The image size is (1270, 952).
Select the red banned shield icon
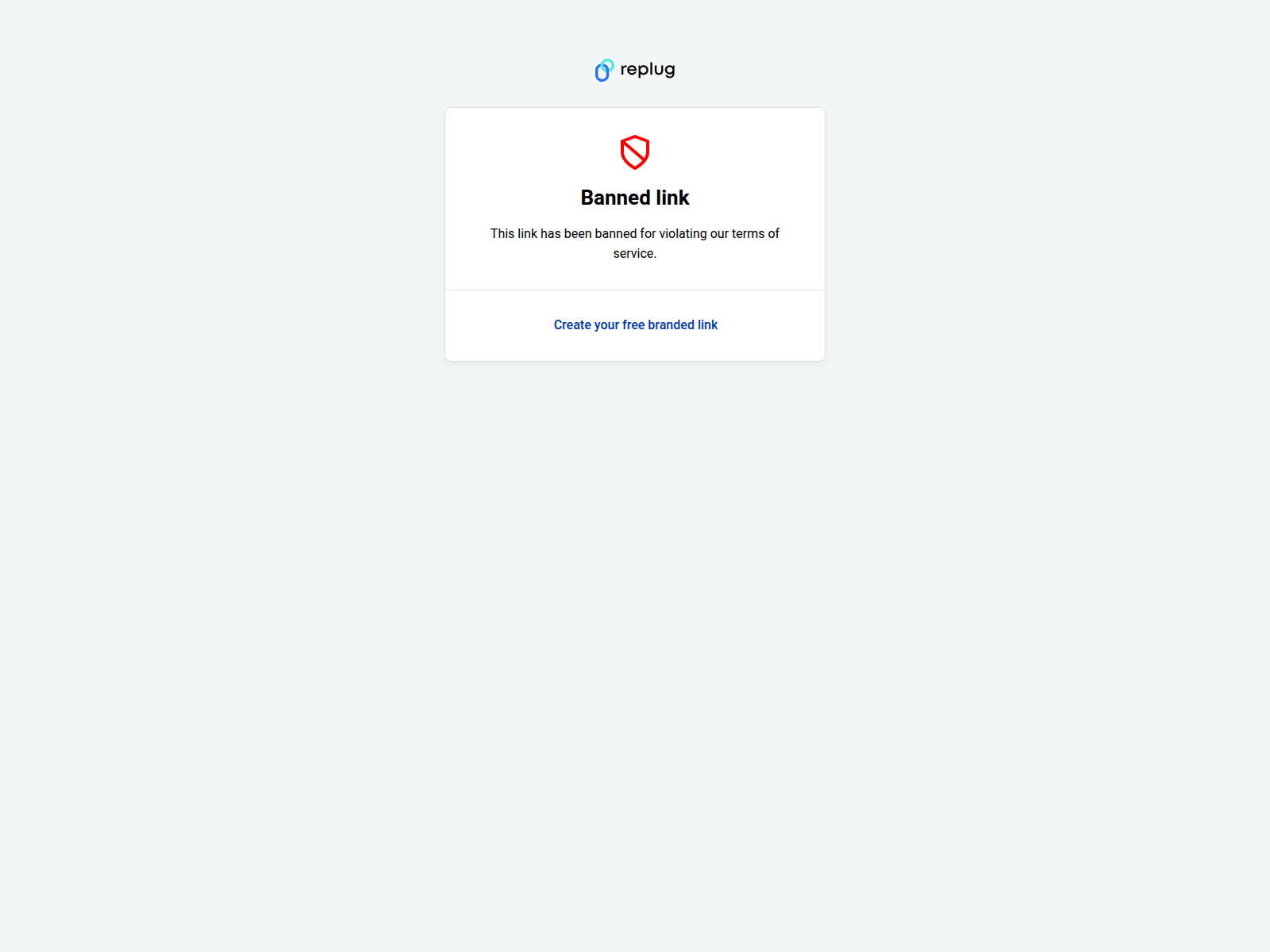click(x=635, y=152)
